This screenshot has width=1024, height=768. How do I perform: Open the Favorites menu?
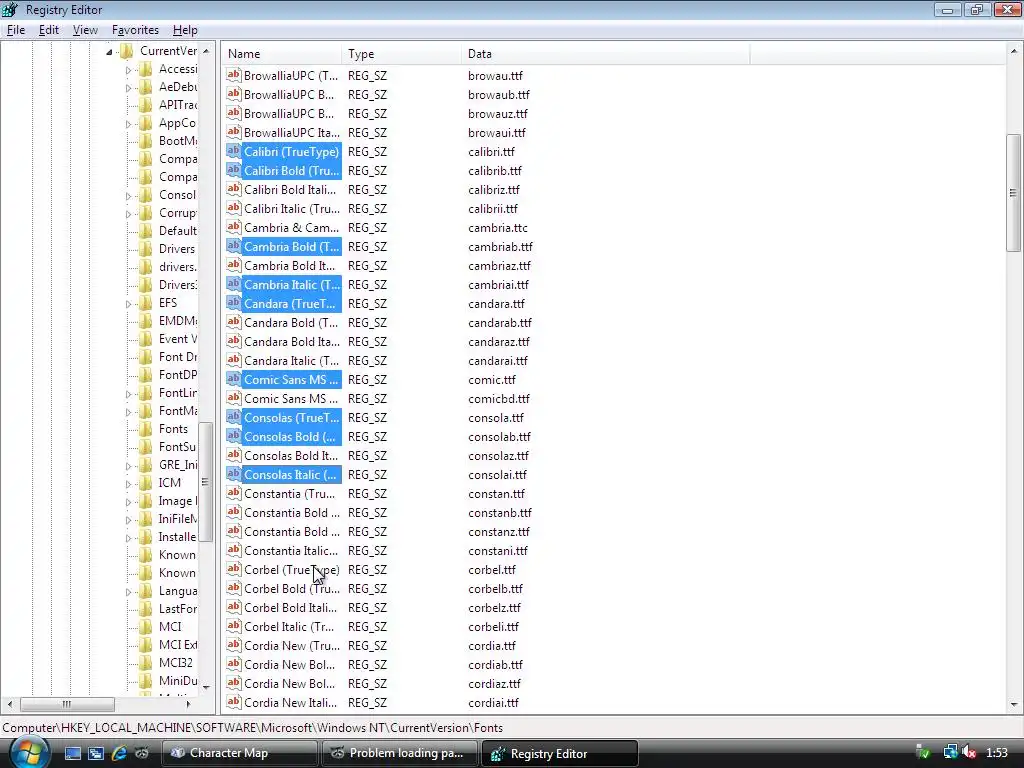[x=135, y=30]
